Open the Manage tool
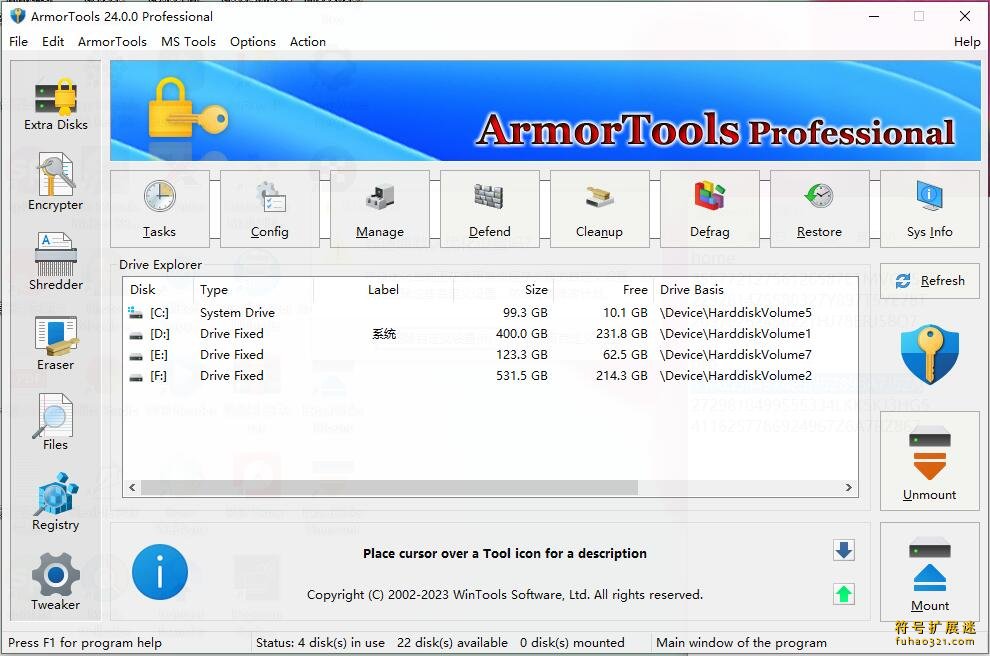The width and height of the screenshot is (990, 656). [379, 209]
